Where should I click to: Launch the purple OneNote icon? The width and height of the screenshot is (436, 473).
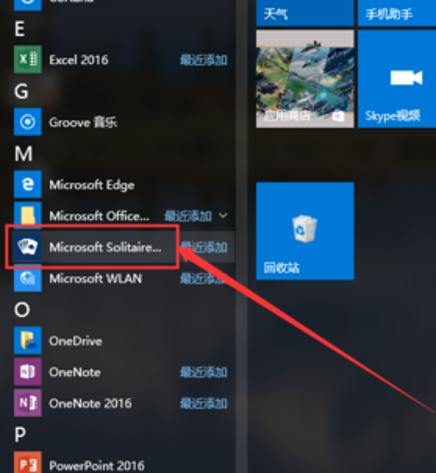point(28,372)
